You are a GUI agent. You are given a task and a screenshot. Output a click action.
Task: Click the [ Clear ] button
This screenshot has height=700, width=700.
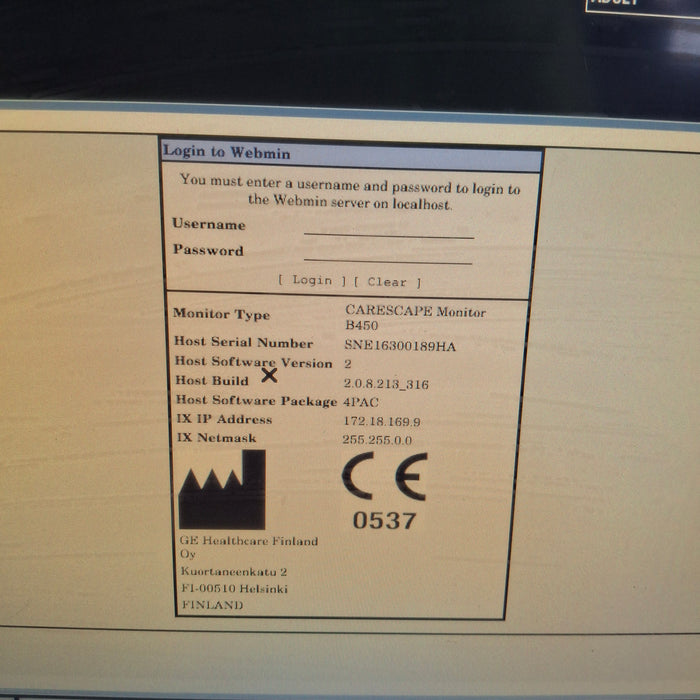point(387,282)
